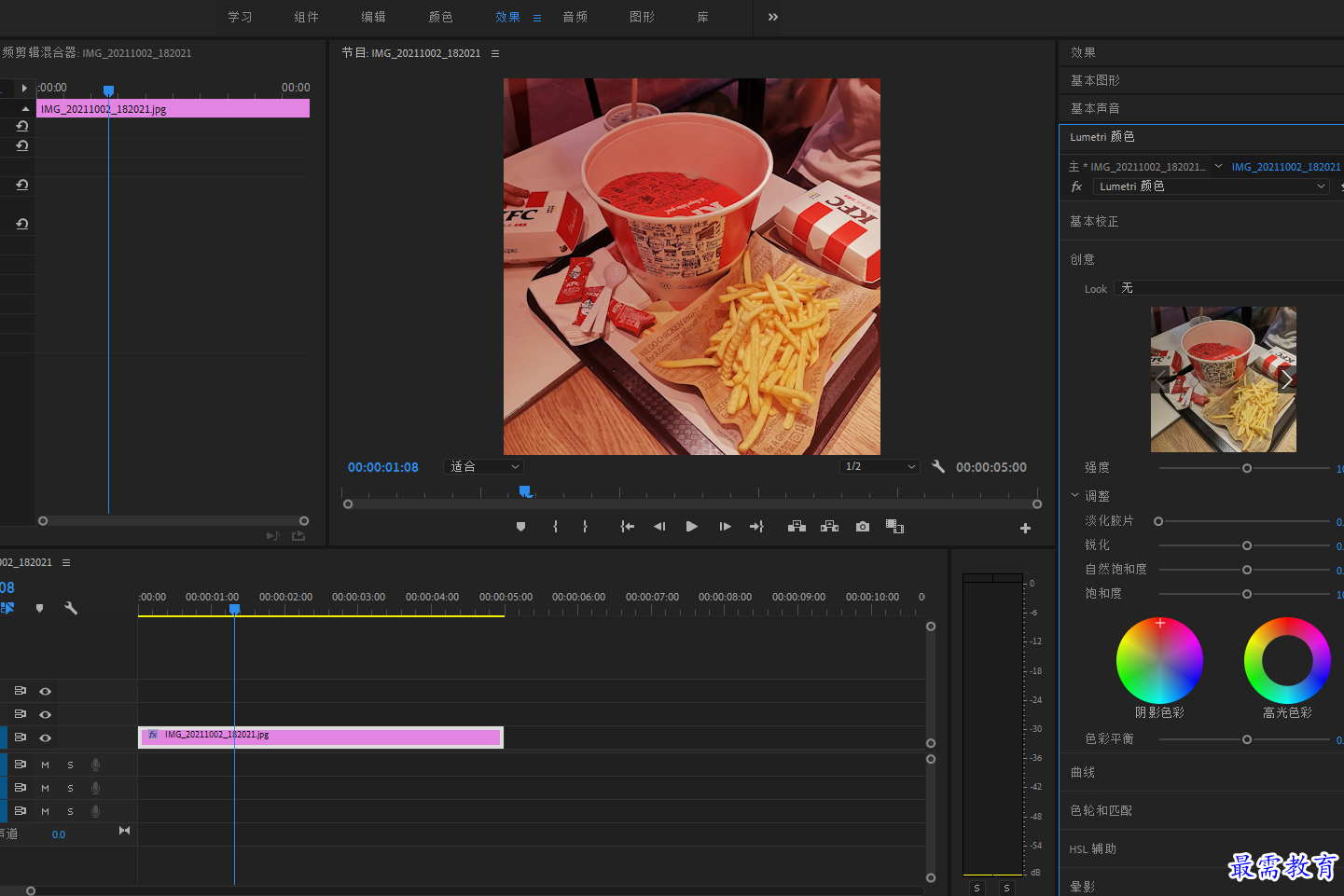The height and width of the screenshot is (896, 1344).
Task: Jump to Out point in Program monitor
Action: click(x=756, y=527)
